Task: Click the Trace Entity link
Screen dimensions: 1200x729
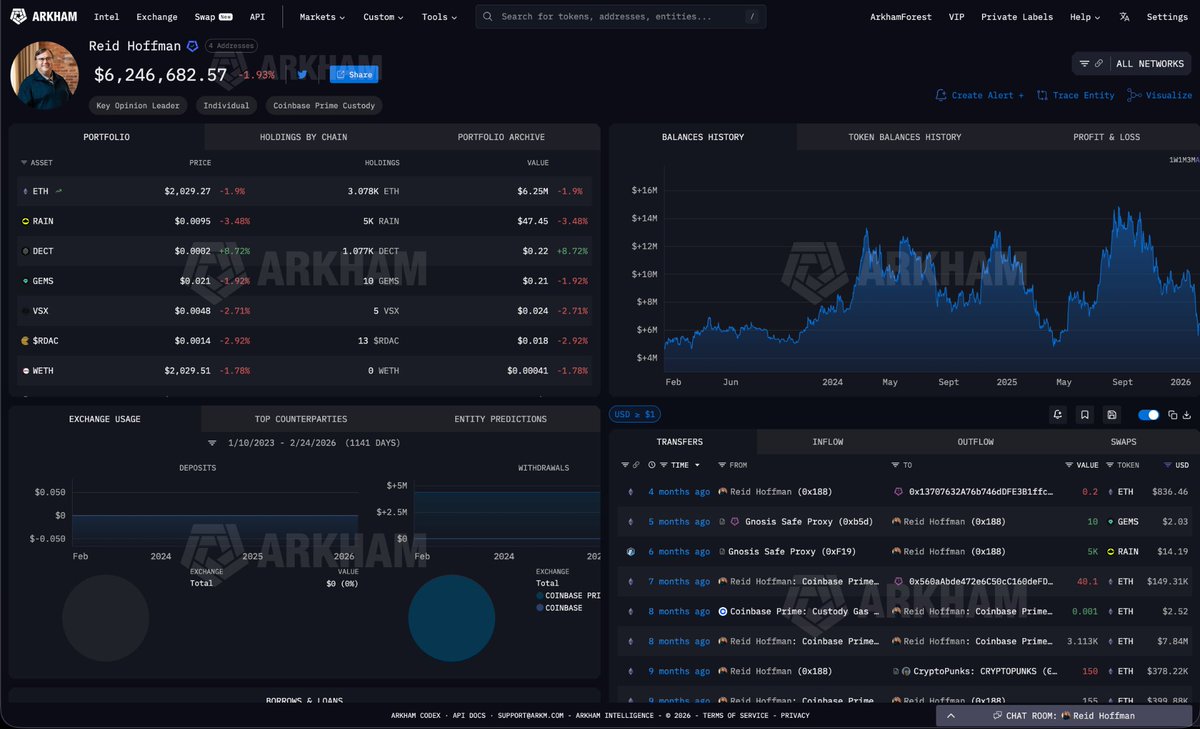Action: click(x=1075, y=95)
